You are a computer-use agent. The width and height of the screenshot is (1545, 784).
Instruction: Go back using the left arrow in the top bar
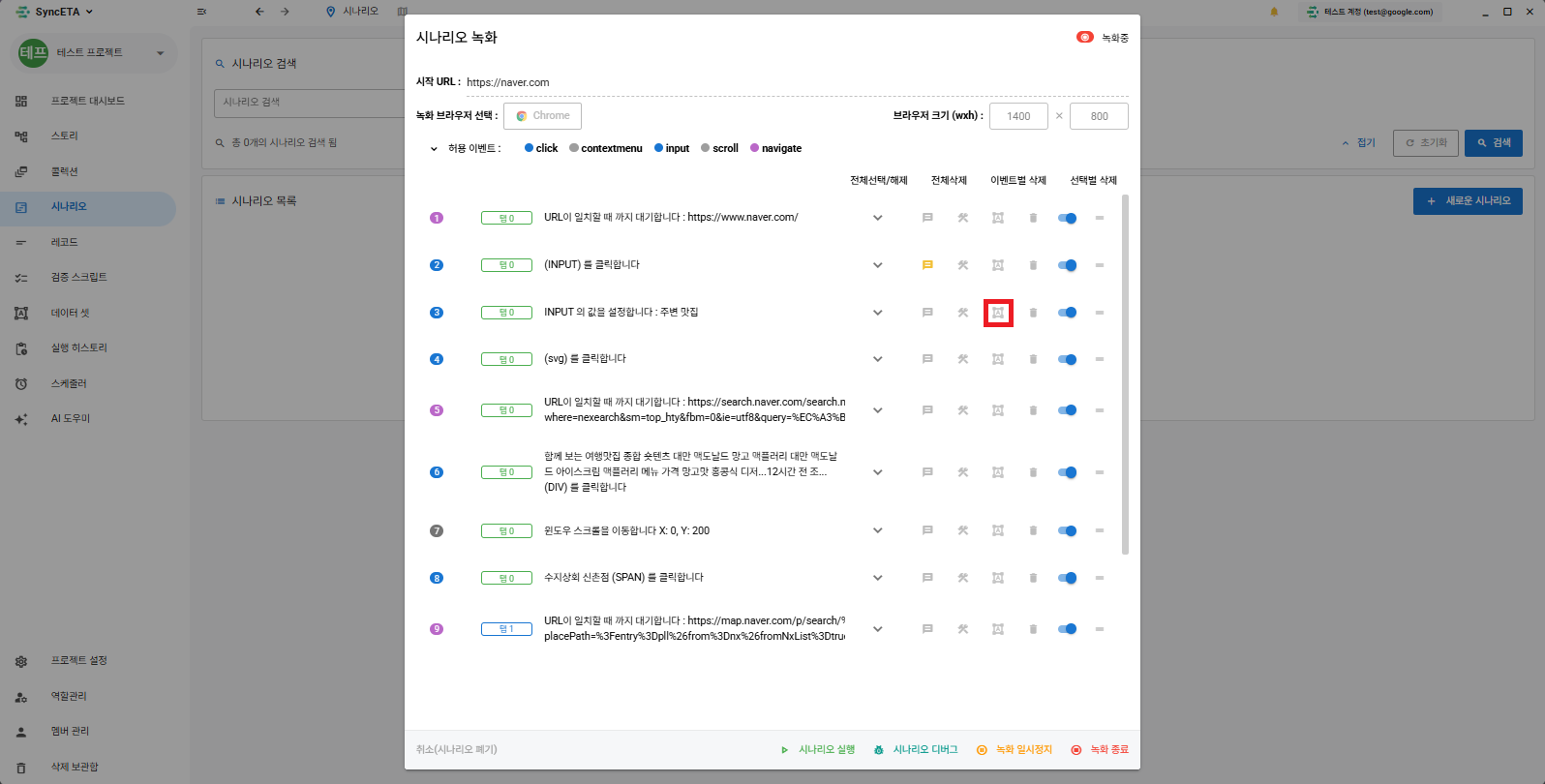[259, 12]
